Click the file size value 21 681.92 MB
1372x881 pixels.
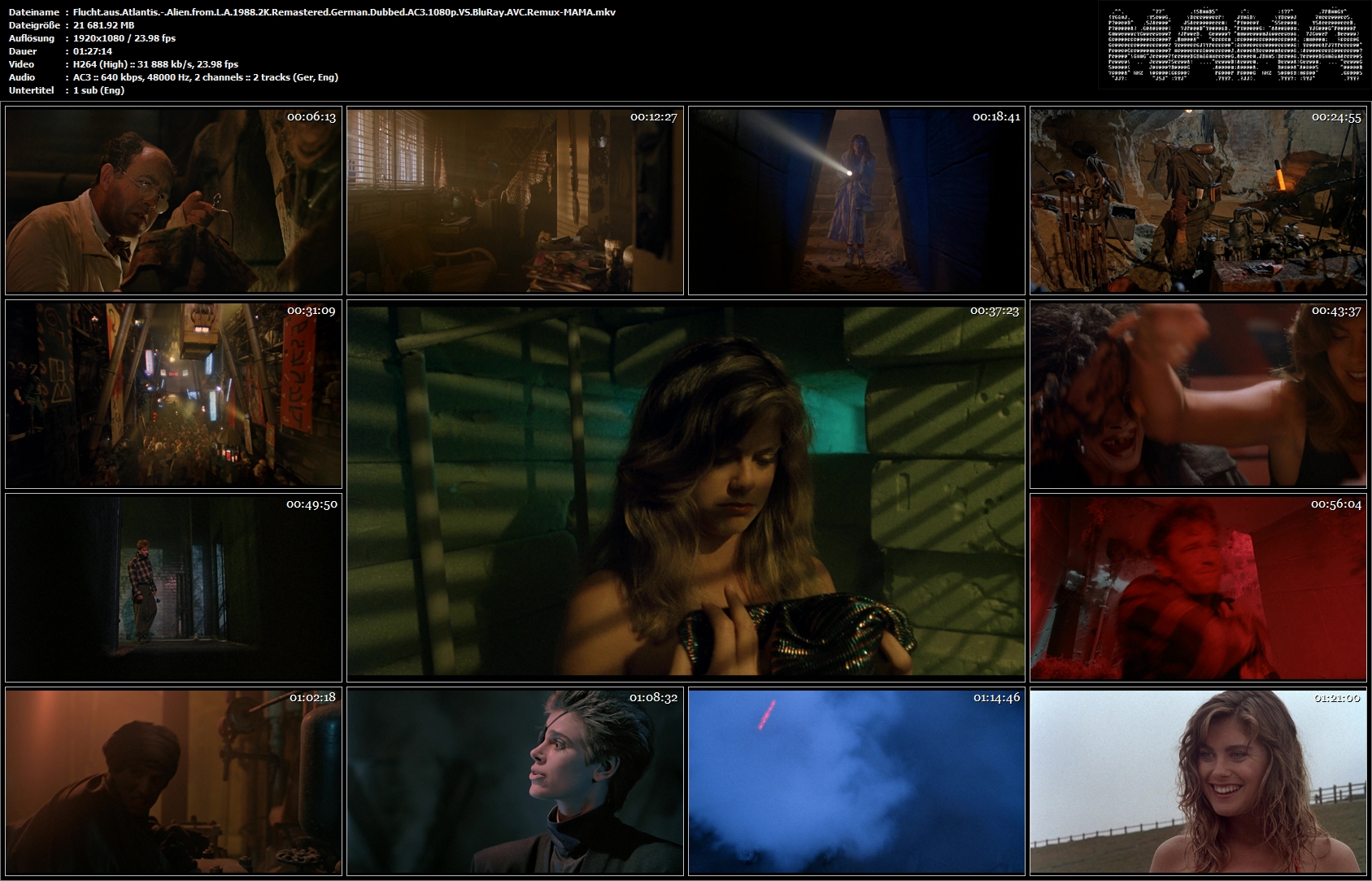[x=104, y=25]
